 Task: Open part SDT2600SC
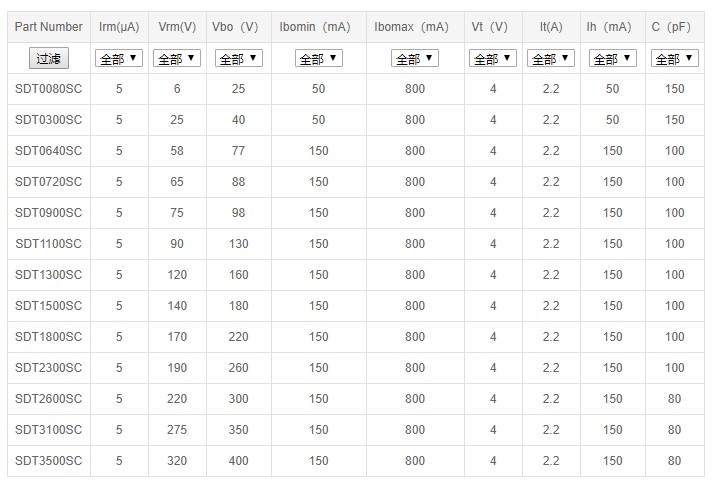tap(49, 399)
